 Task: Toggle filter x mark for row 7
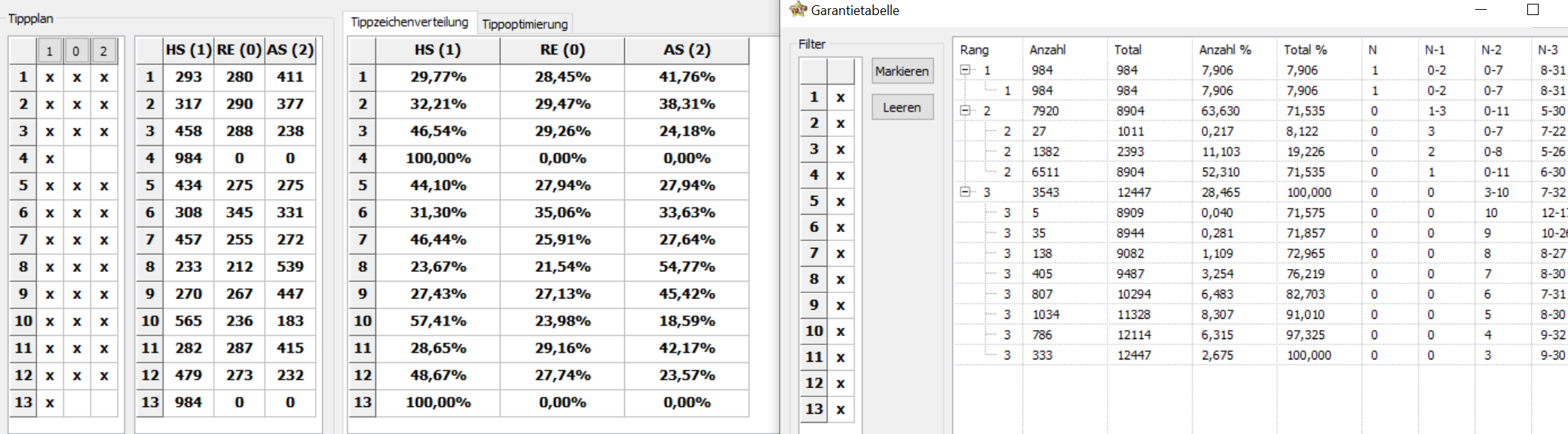point(841,253)
